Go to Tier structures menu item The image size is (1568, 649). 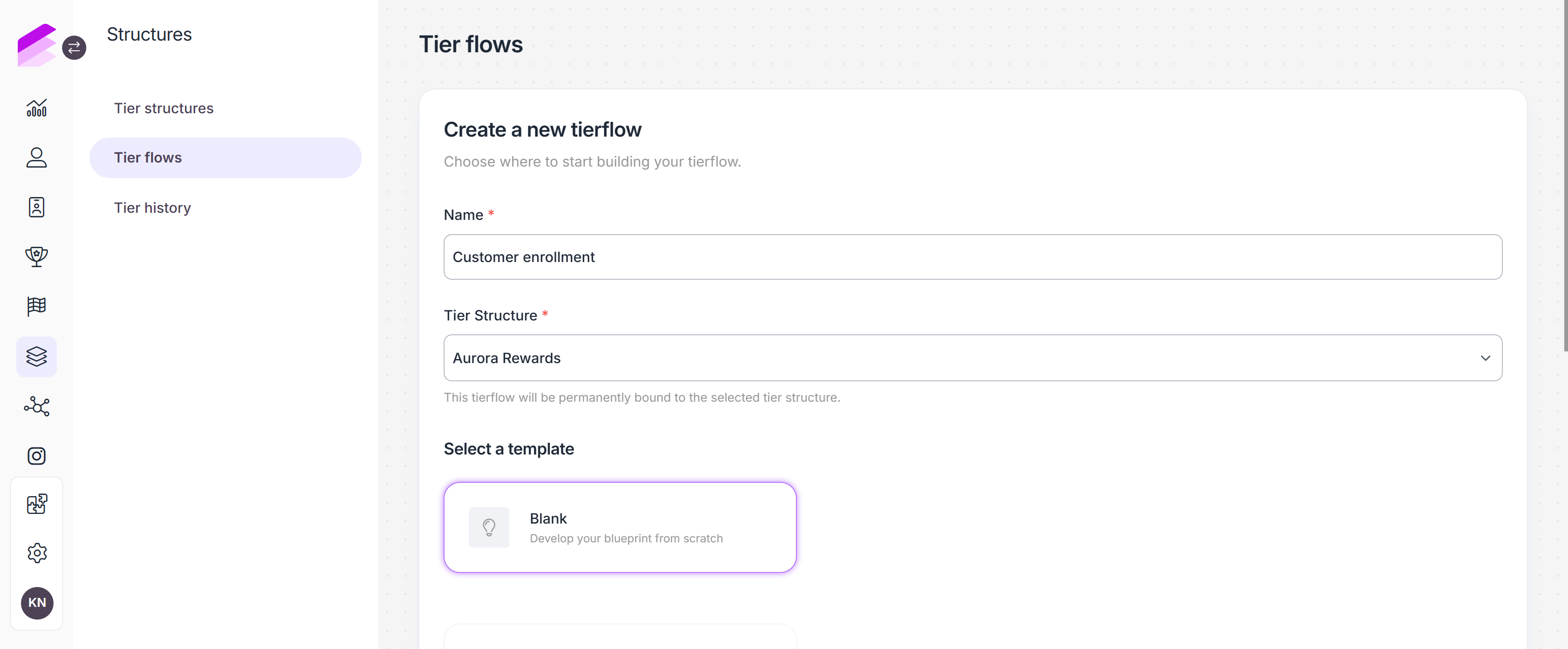(x=164, y=108)
